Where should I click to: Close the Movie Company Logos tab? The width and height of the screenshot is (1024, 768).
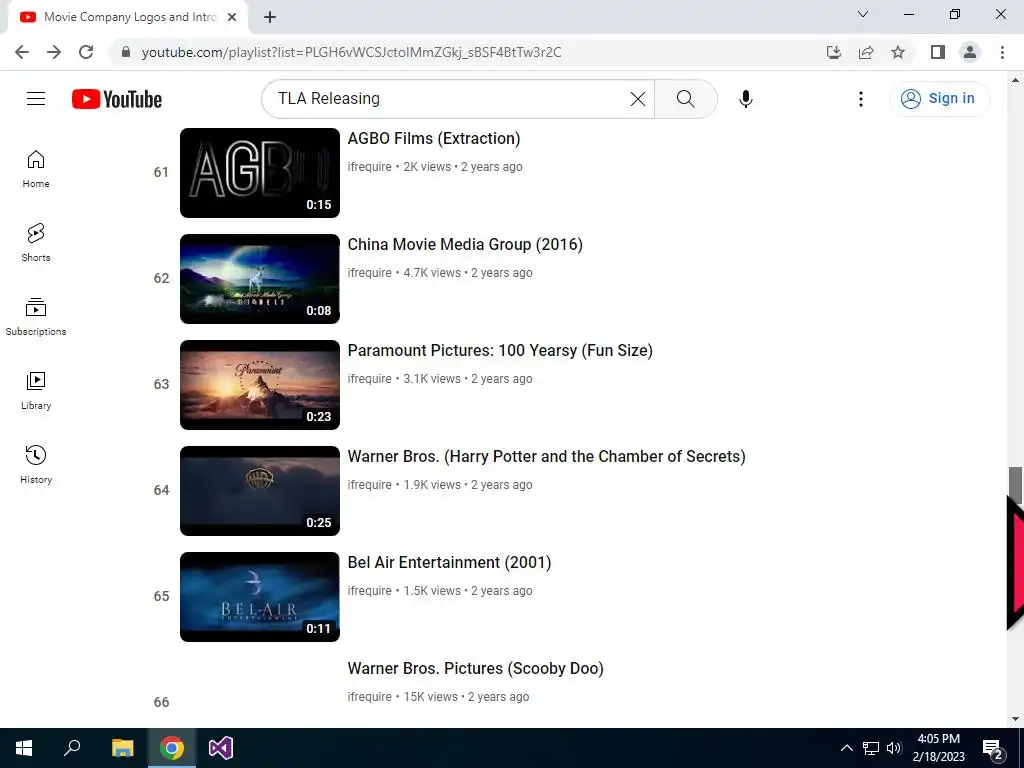pyautogui.click(x=232, y=17)
